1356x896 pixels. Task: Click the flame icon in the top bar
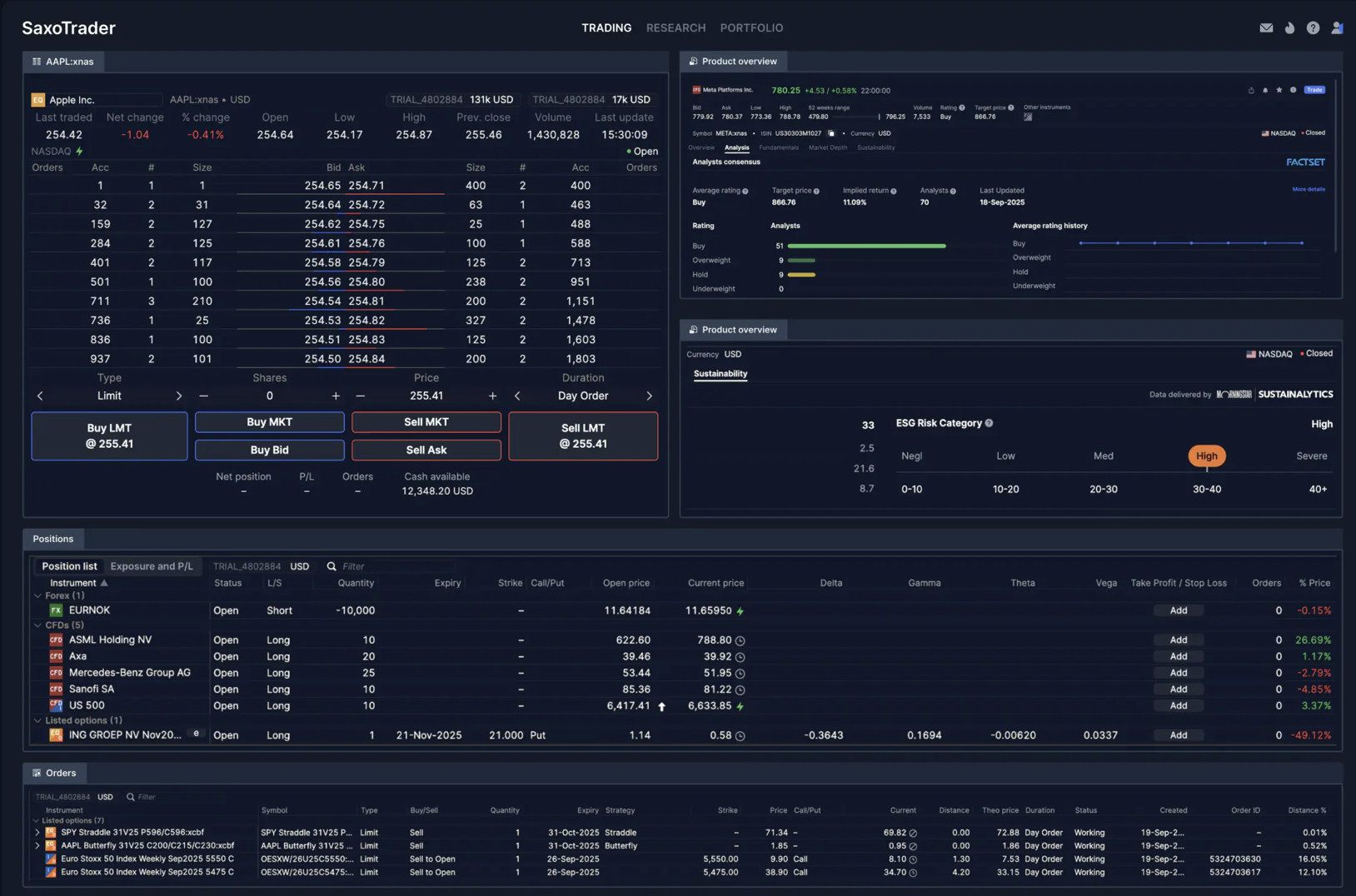click(1290, 27)
